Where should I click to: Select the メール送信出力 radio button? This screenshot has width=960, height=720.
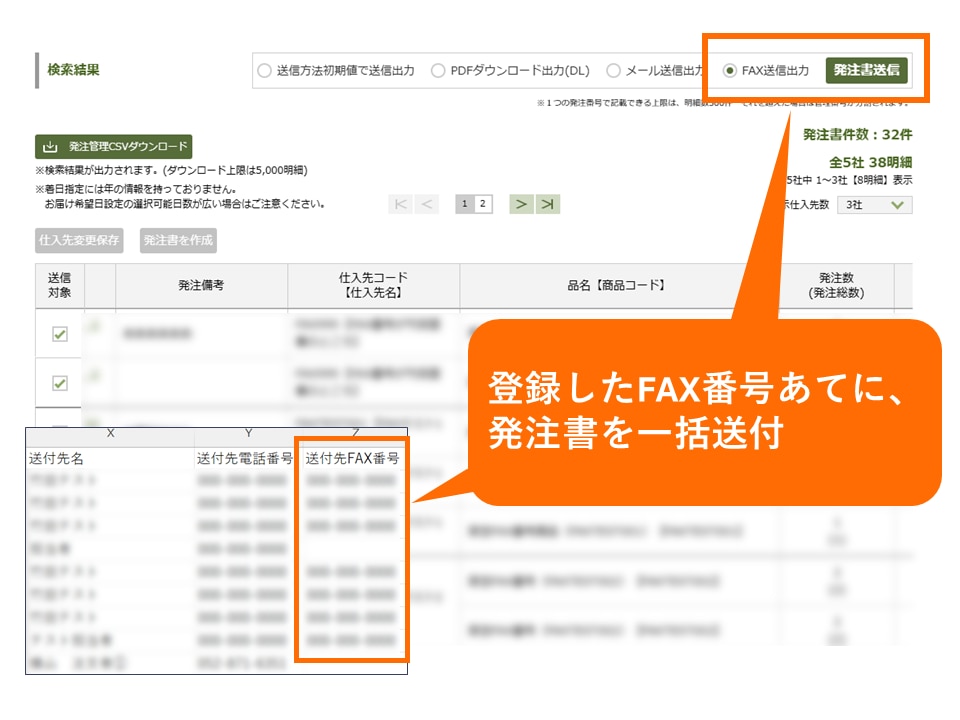(613, 71)
